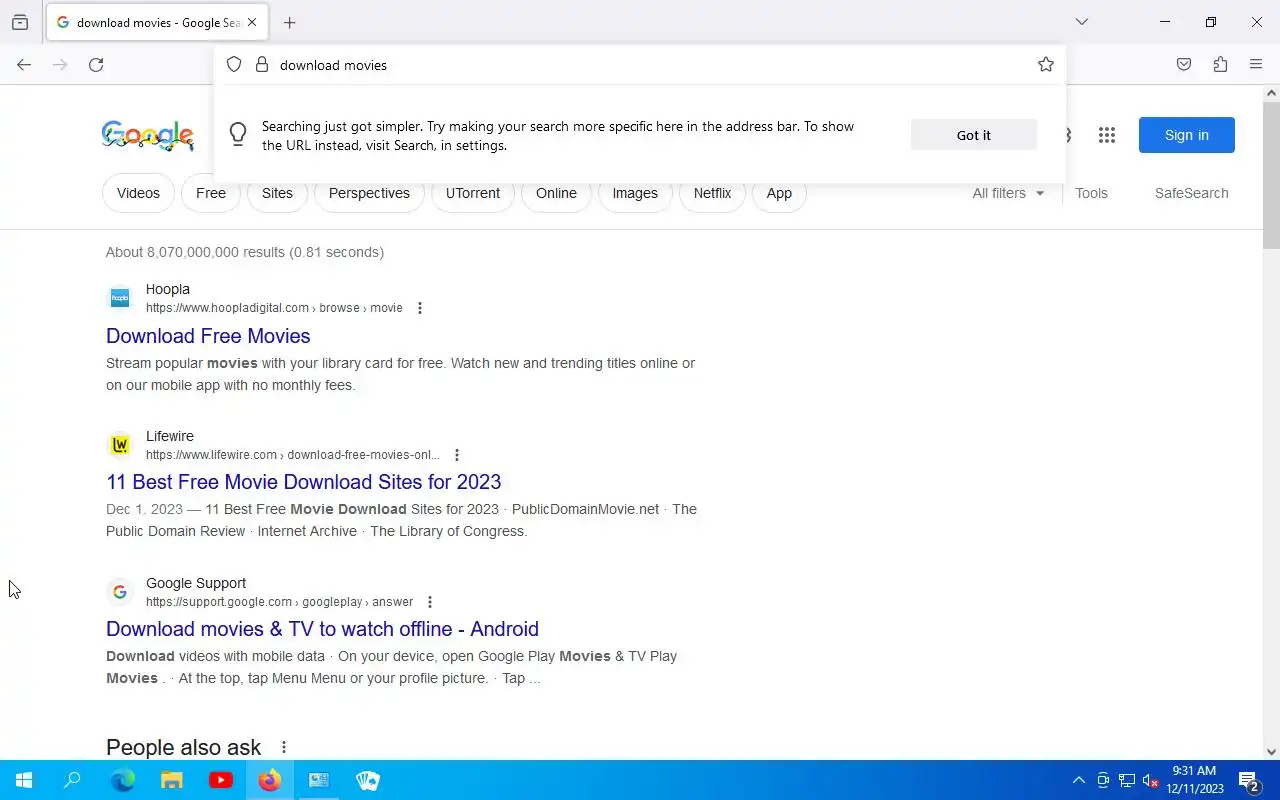Click the results count About 8,070,000,000 text
Viewport: 1280px width, 800px height.
[245, 252]
